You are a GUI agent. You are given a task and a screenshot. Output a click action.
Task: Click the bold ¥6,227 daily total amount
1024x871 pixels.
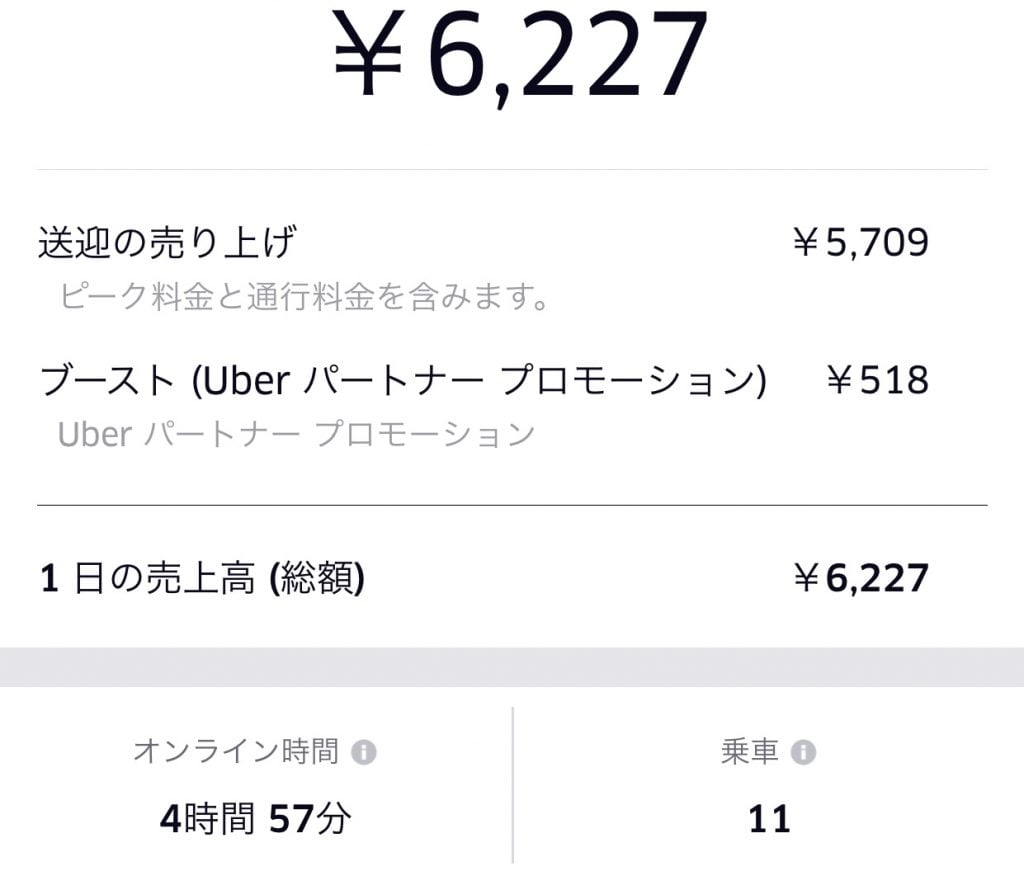pos(860,579)
